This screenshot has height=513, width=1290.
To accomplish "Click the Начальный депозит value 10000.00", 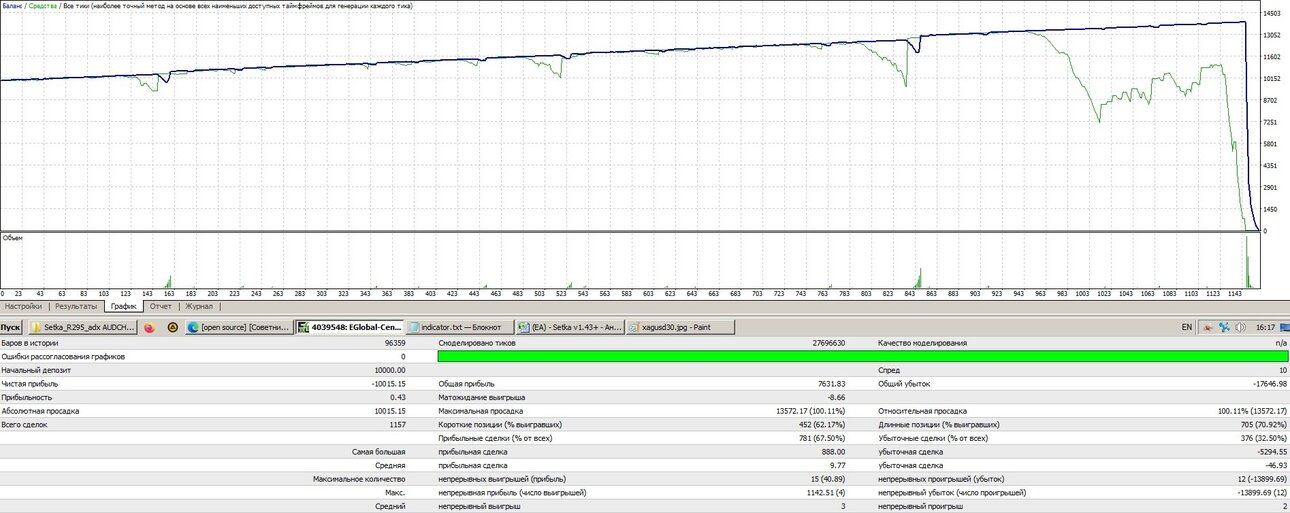I will (x=388, y=370).
